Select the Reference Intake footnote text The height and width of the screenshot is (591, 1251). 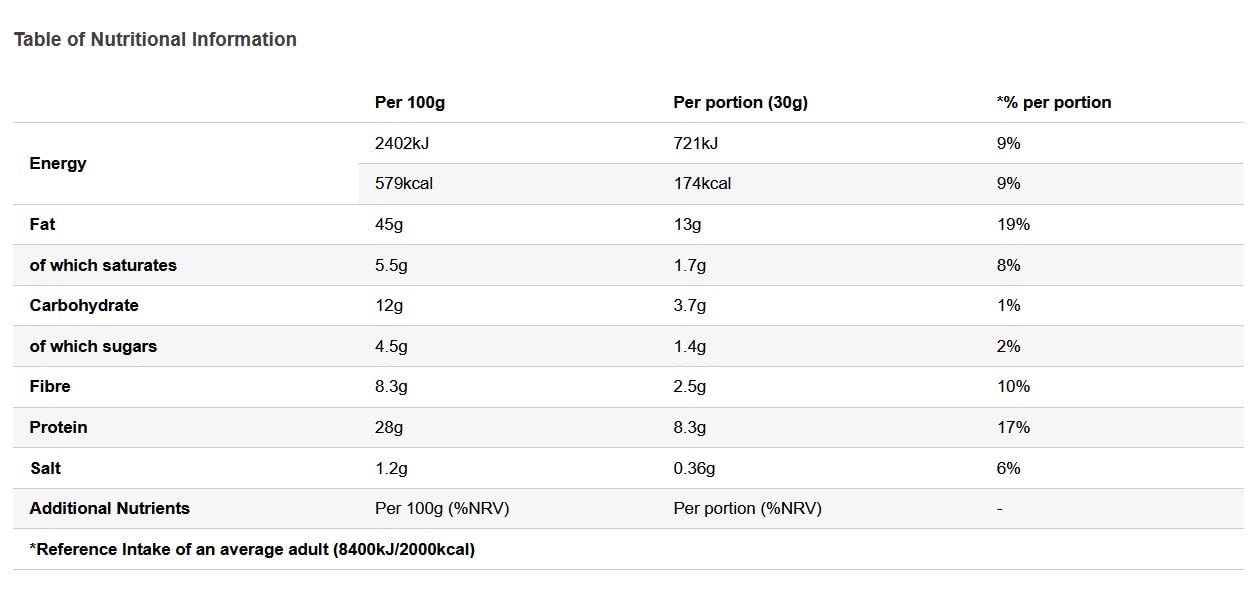(x=252, y=549)
